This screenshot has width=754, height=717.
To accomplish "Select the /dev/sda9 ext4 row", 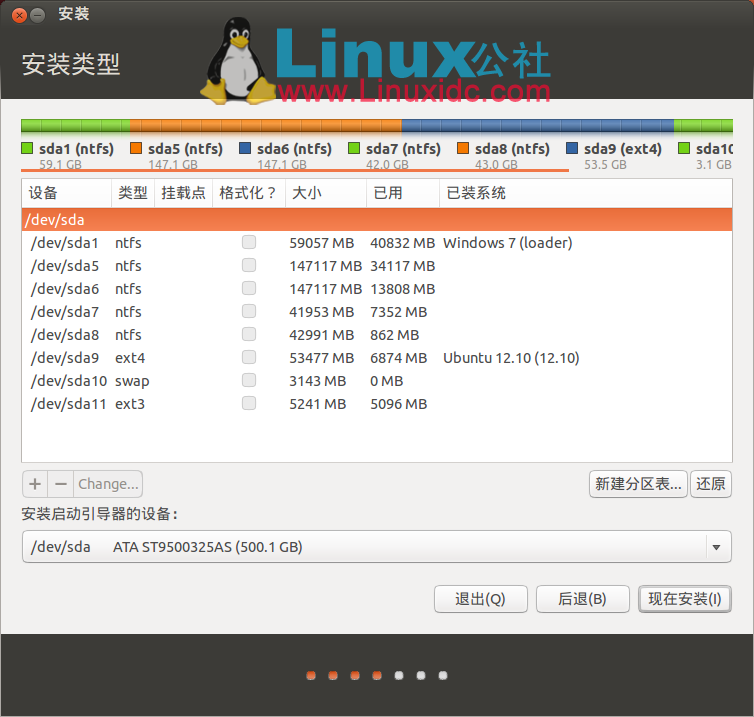I will 377,358.
